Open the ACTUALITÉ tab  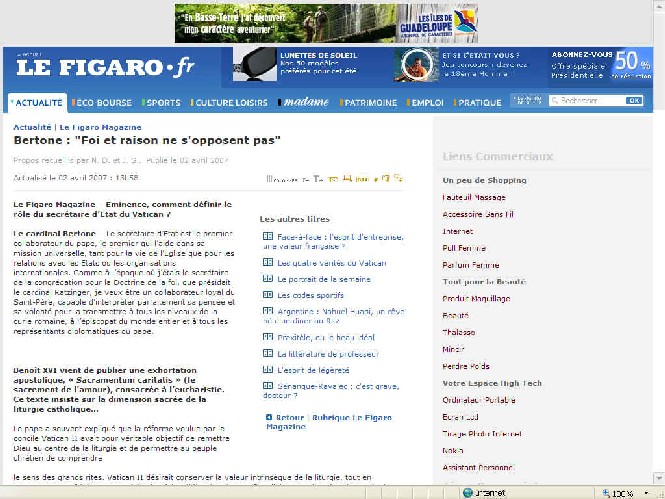[x=37, y=102]
